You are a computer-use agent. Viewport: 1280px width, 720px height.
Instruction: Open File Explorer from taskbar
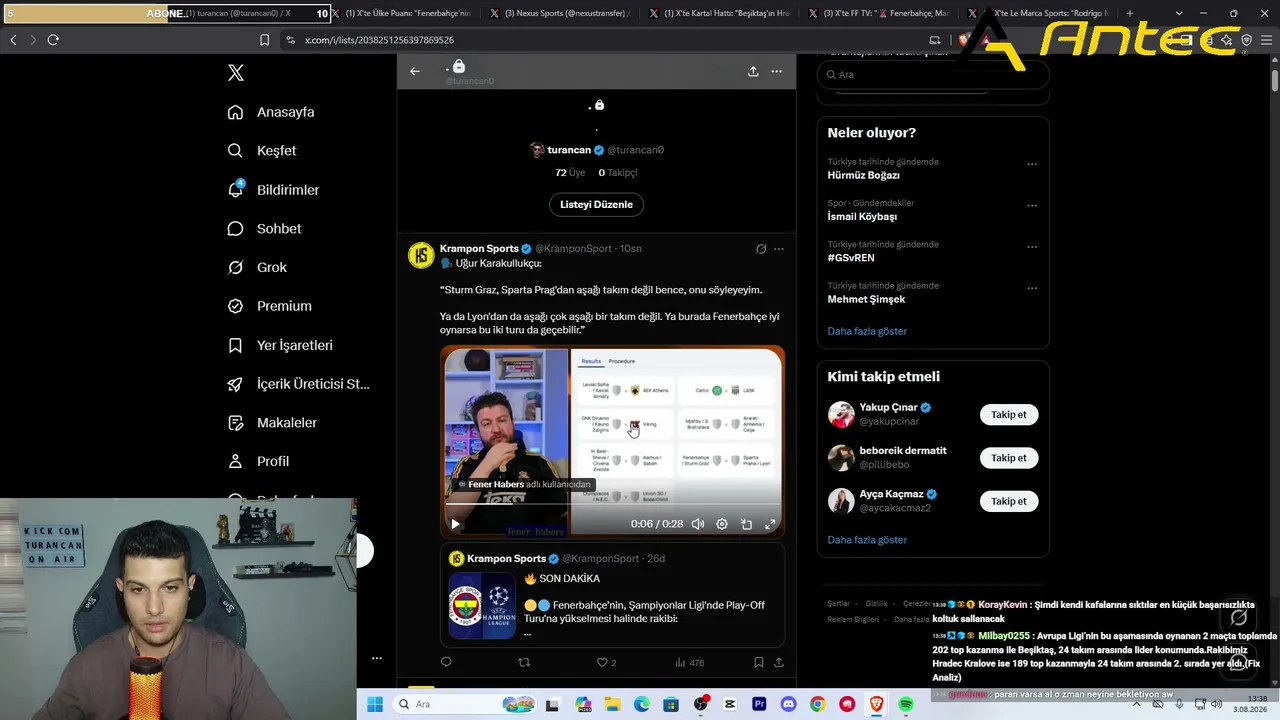point(612,704)
